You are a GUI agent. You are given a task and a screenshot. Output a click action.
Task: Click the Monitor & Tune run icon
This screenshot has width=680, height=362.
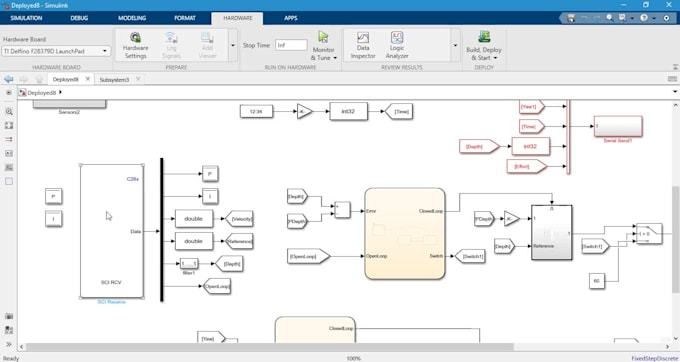323,37
